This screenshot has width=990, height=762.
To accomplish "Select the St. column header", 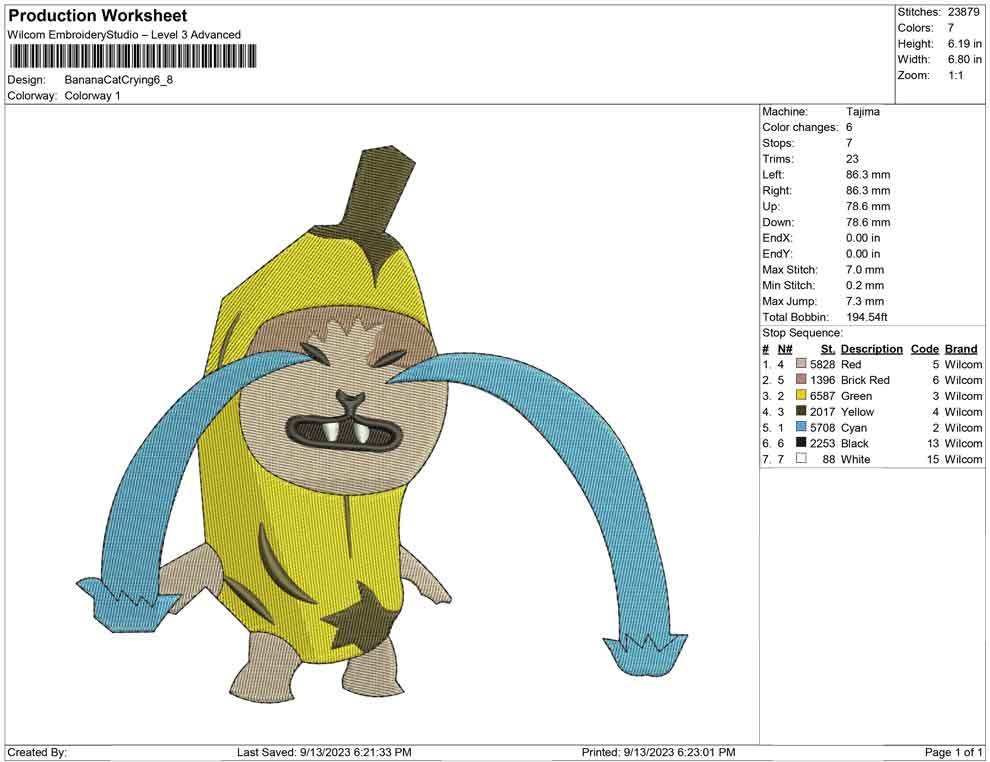I will 828,348.
